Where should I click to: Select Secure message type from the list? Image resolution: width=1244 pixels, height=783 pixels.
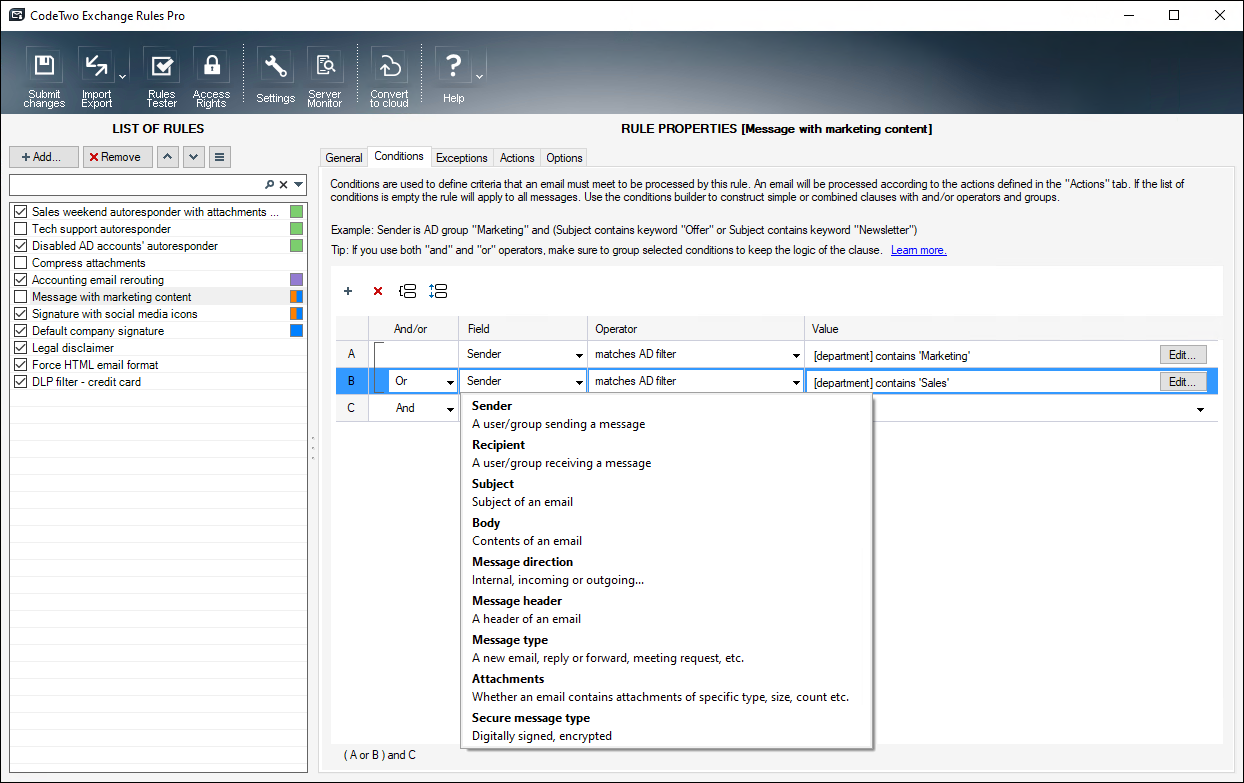668,727
